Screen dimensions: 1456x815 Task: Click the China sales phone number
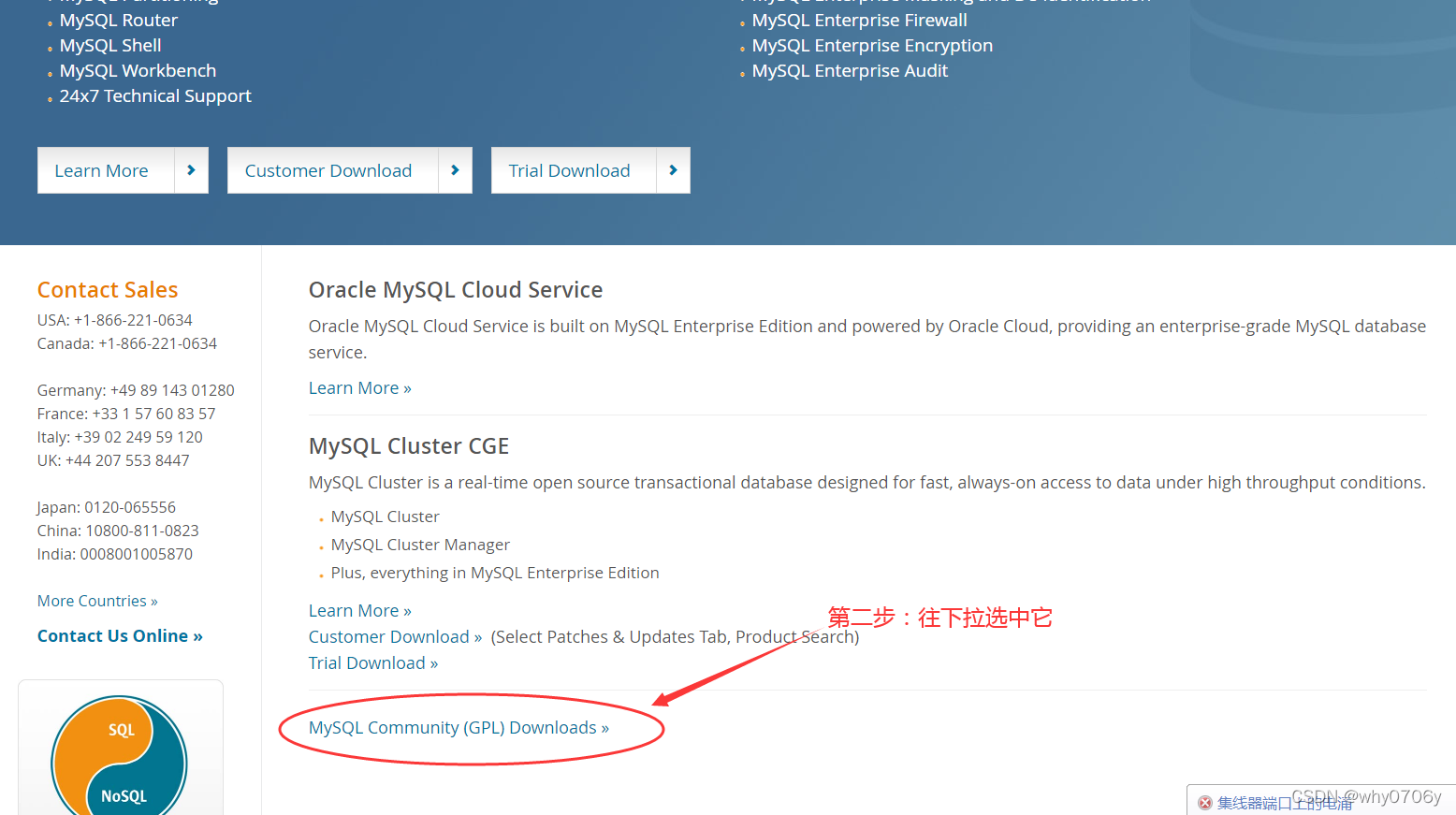(142, 531)
